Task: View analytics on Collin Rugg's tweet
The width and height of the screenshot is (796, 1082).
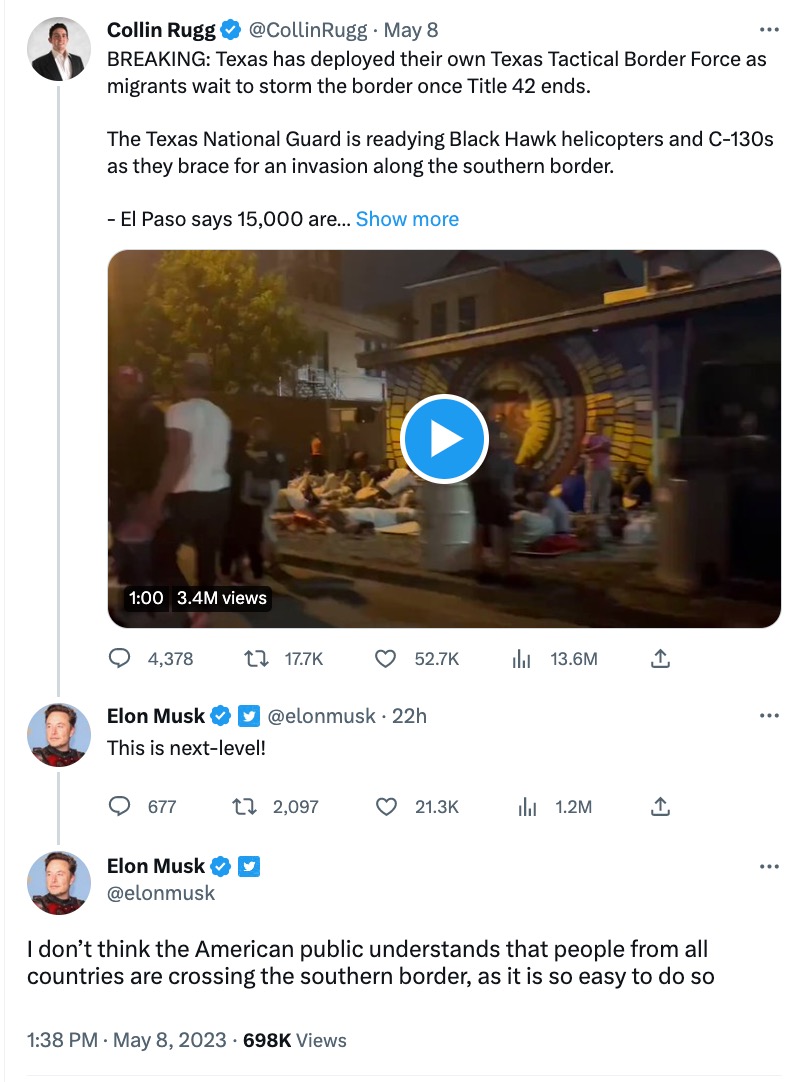Action: coord(520,659)
